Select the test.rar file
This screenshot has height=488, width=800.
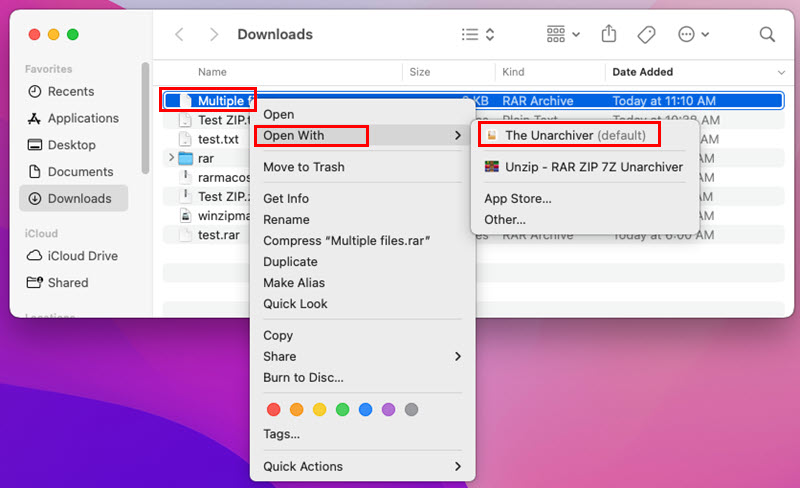(x=218, y=235)
